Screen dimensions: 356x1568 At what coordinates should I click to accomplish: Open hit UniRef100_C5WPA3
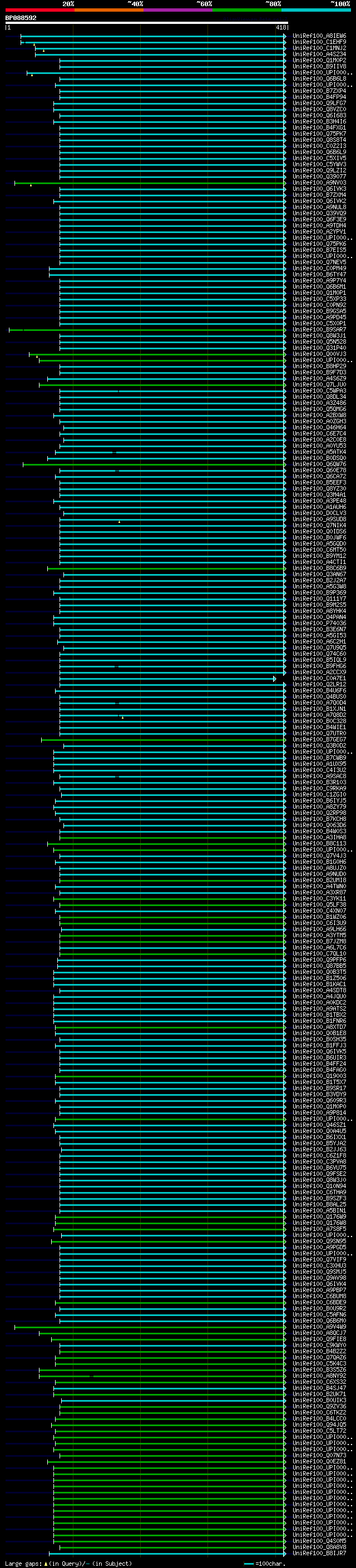tap(319, 391)
